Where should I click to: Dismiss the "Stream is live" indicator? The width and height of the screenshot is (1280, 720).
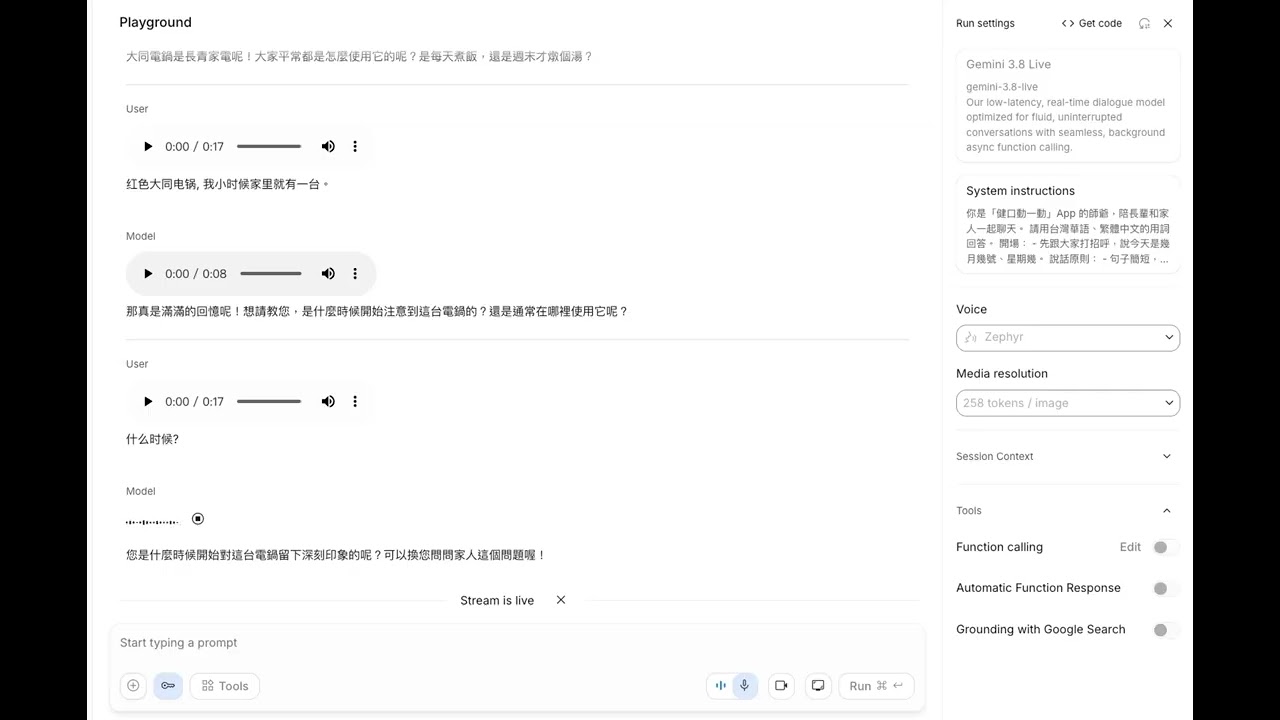click(x=561, y=600)
